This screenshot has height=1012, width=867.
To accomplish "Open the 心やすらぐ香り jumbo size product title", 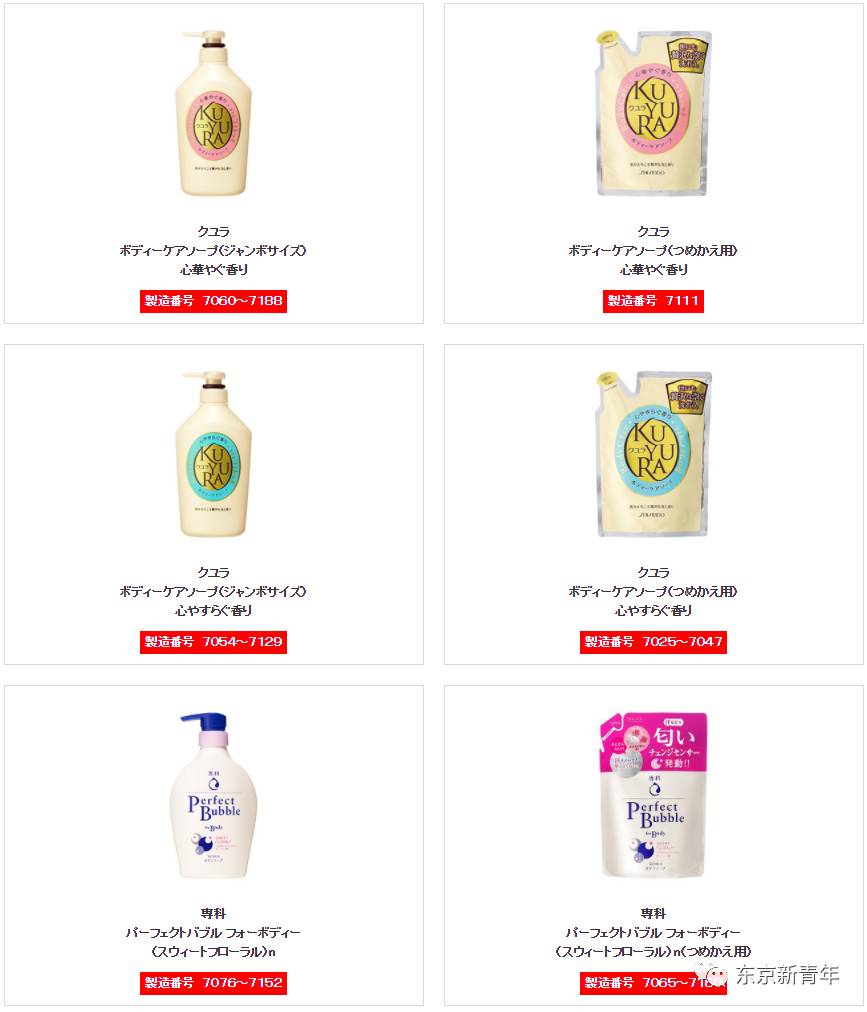I will click(213, 591).
